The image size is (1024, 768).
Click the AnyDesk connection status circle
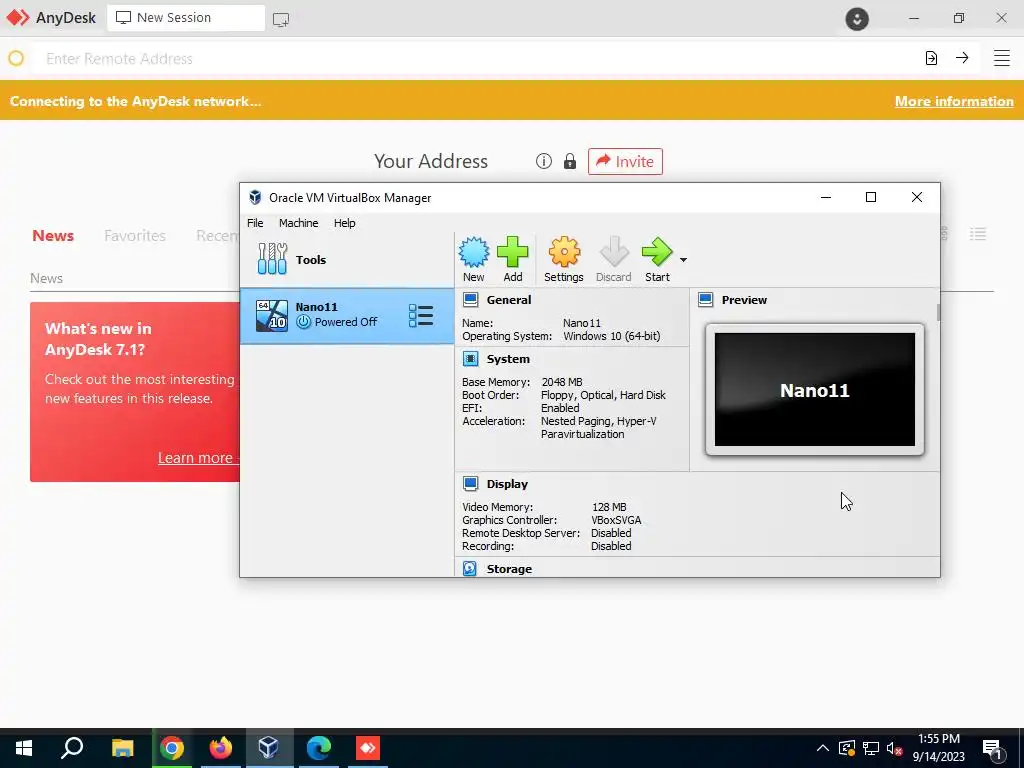coord(16,58)
